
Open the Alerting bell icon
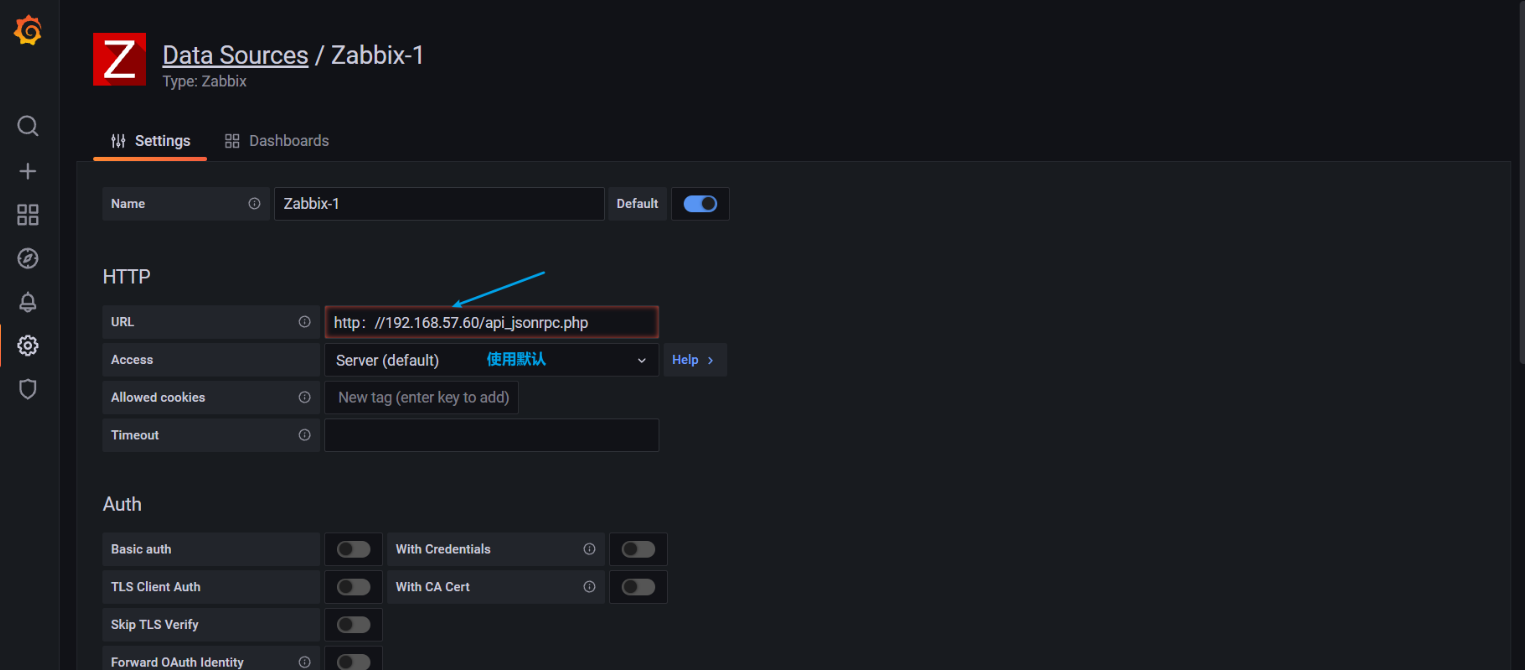pos(28,302)
